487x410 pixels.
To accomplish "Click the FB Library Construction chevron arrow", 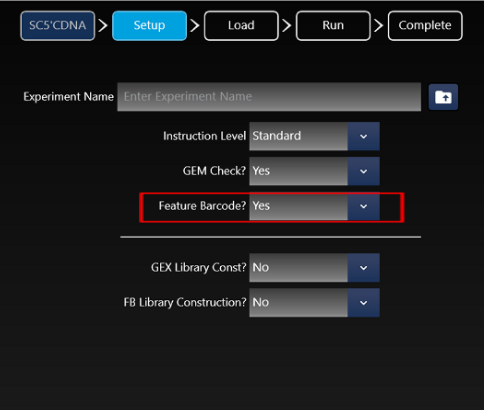I will pyautogui.click(x=363, y=302).
